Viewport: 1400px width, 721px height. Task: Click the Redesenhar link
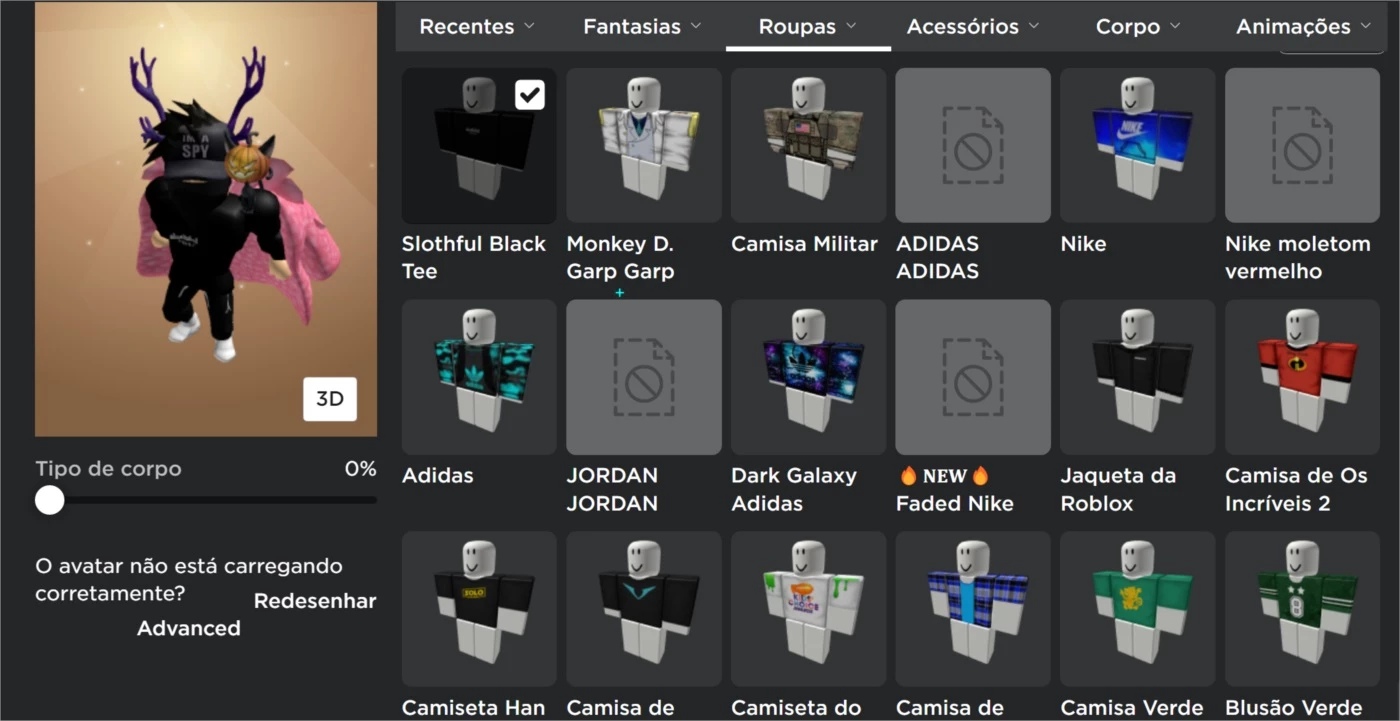(315, 601)
